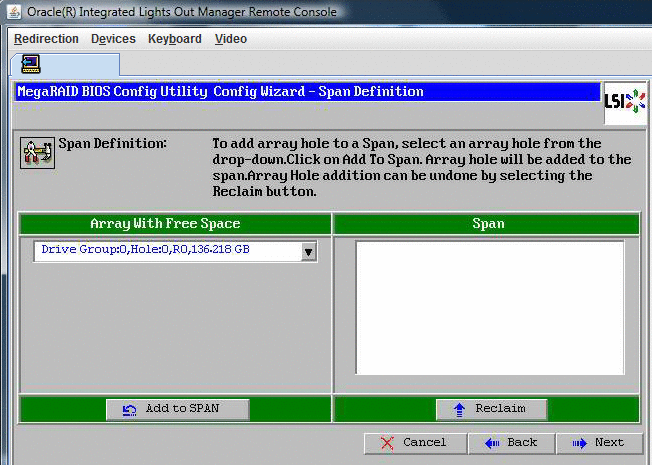652x465 pixels.
Task: Click the MegaRAID BIOS Config Utility title bar
Action: click(x=308, y=92)
